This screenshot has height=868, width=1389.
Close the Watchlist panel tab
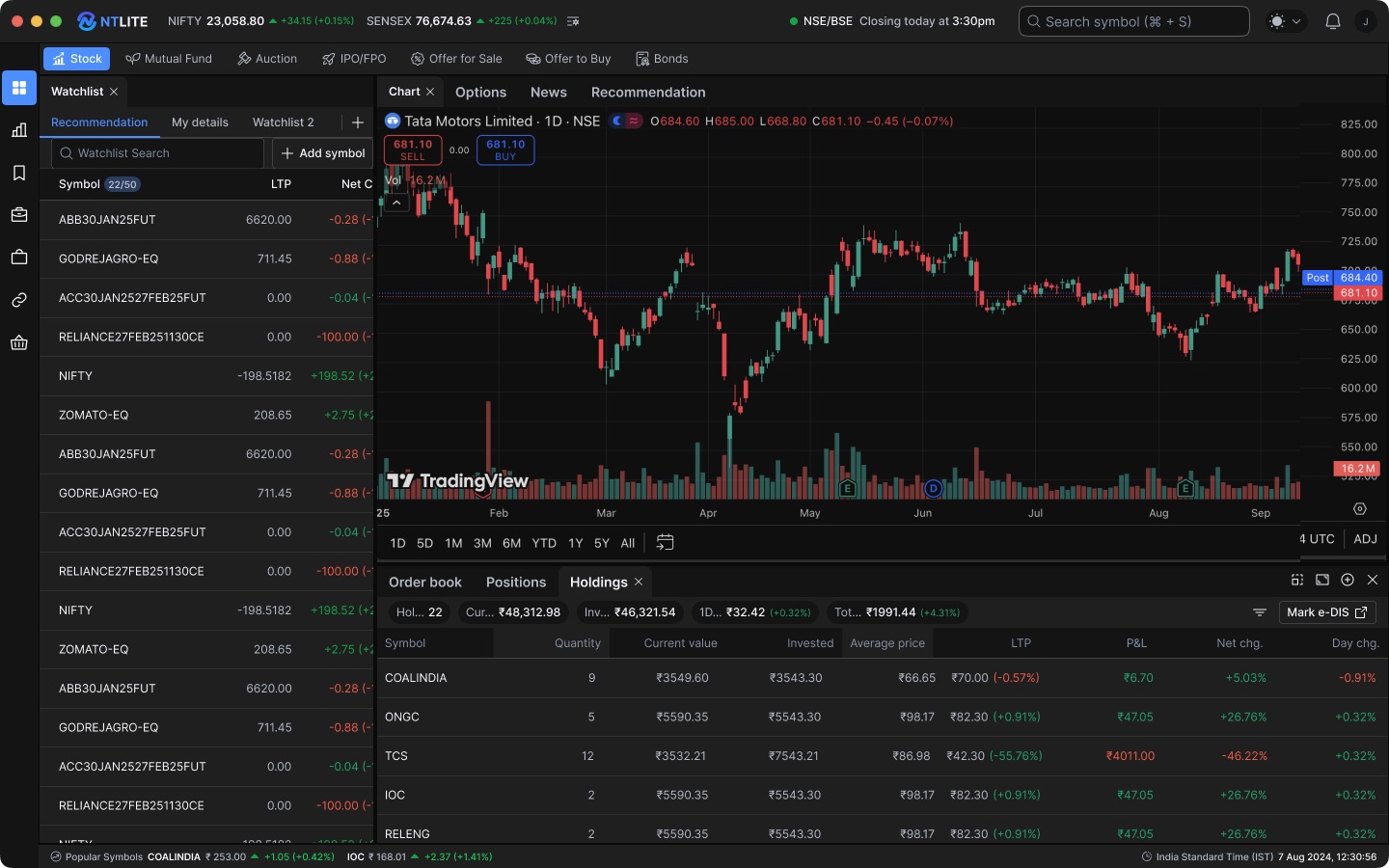click(x=114, y=92)
